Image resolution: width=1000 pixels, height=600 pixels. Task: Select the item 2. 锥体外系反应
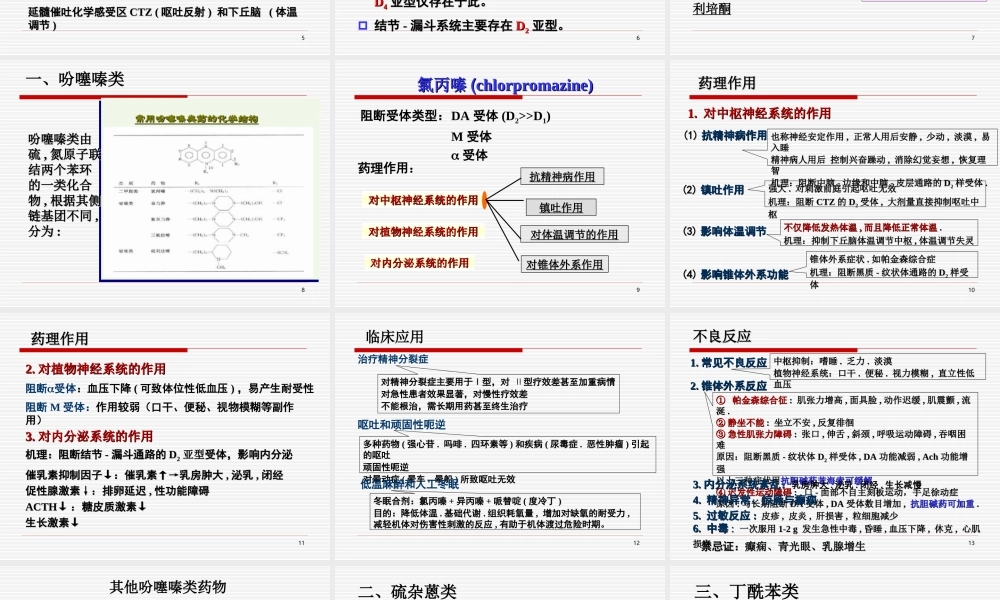click(728, 386)
